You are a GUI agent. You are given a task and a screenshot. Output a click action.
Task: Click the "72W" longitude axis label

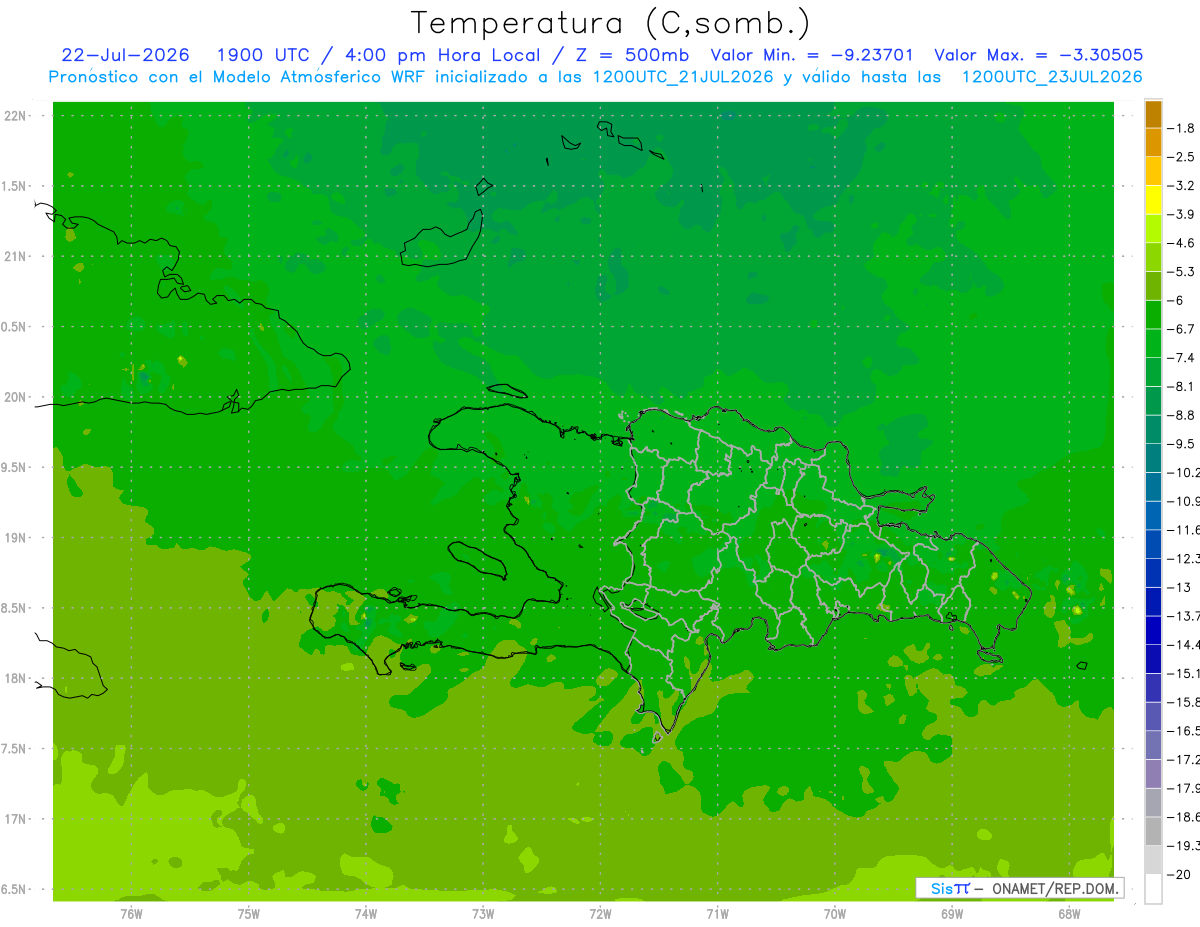[600, 914]
